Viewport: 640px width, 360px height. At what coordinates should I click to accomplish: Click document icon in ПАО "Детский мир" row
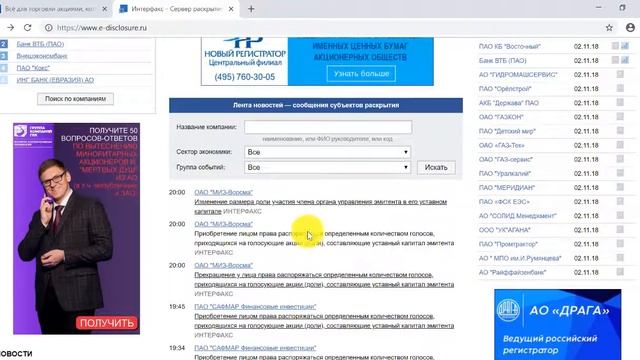tap(620, 131)
